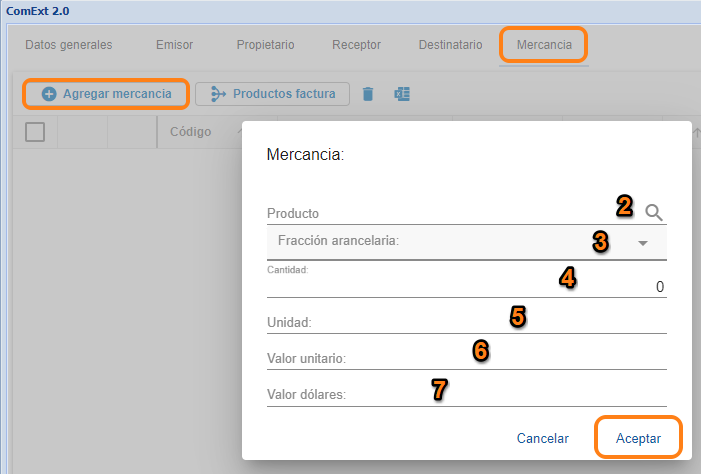
Task: Go to the Propietario tab
Action: 265,45
